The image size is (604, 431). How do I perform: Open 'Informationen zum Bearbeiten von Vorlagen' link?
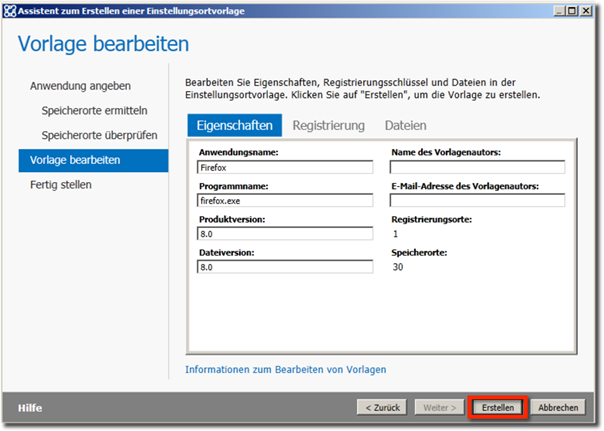285,370
